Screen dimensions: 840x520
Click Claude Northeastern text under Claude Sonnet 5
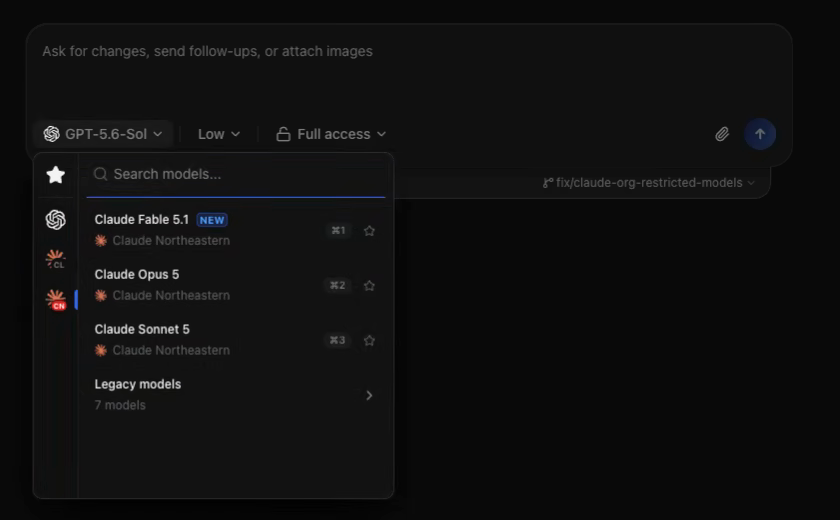tap(171, 350)
